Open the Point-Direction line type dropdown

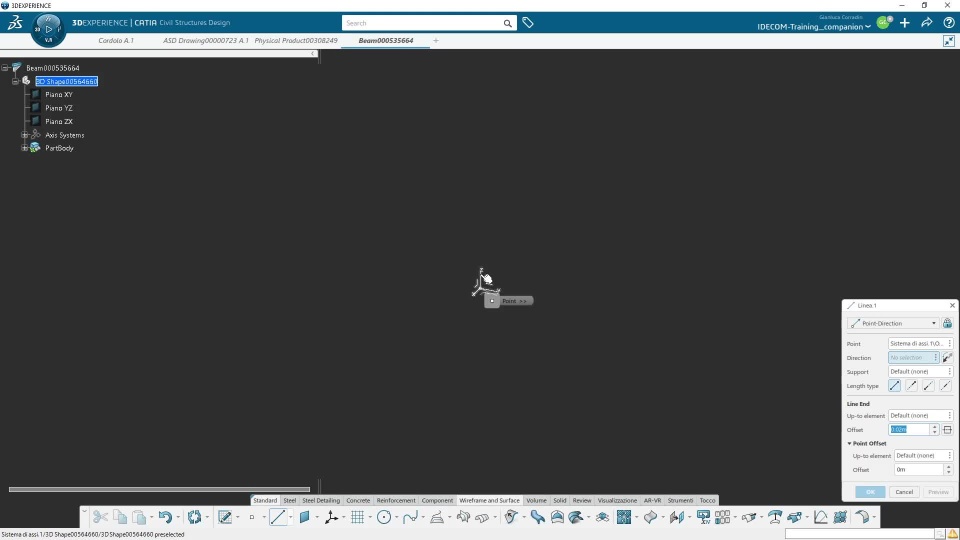click(893, 323)
